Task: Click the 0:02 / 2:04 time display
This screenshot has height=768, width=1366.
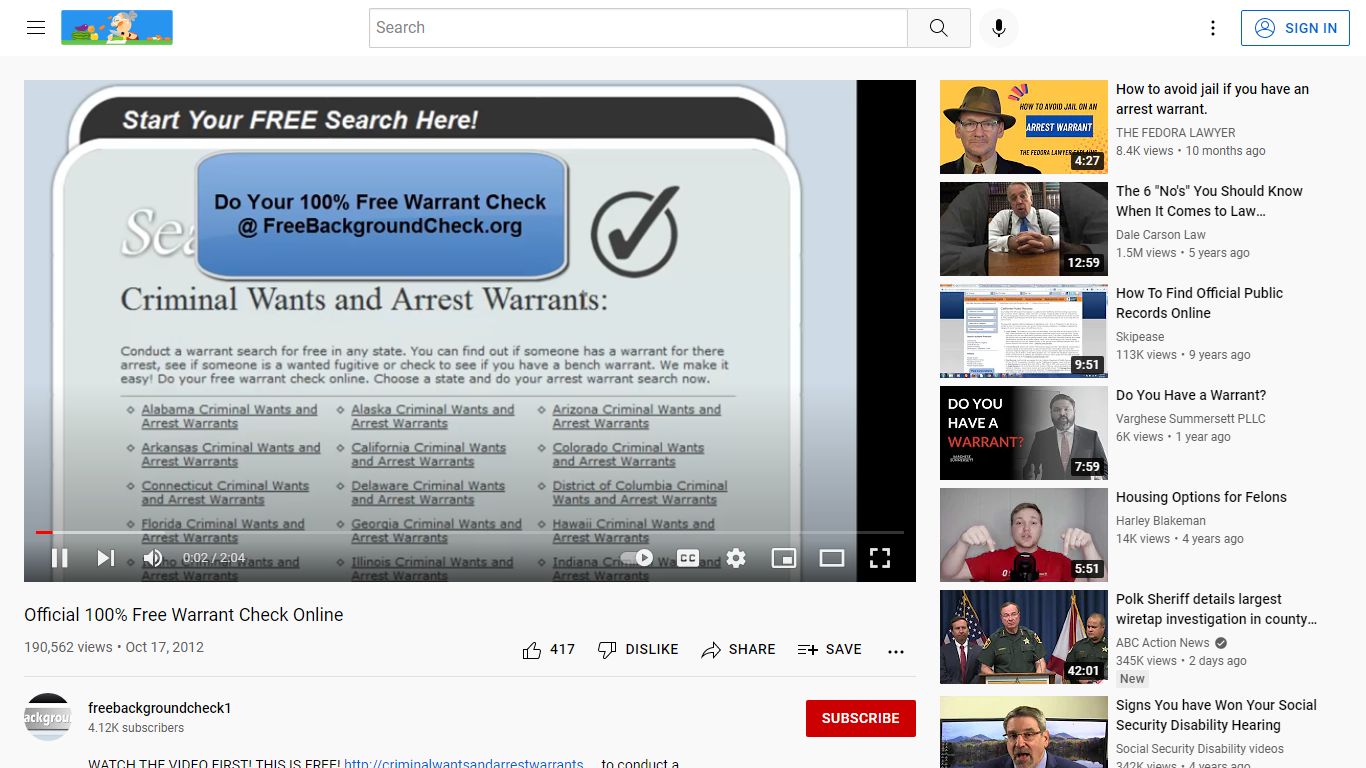Action: (214, 558)
